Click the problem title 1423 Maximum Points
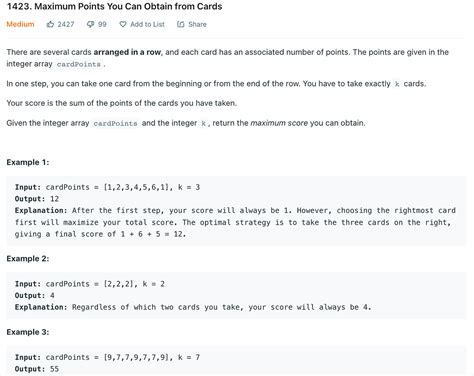The width and height of the screenshot is (474, 376). pyautogui.click(x=114, y=6)
